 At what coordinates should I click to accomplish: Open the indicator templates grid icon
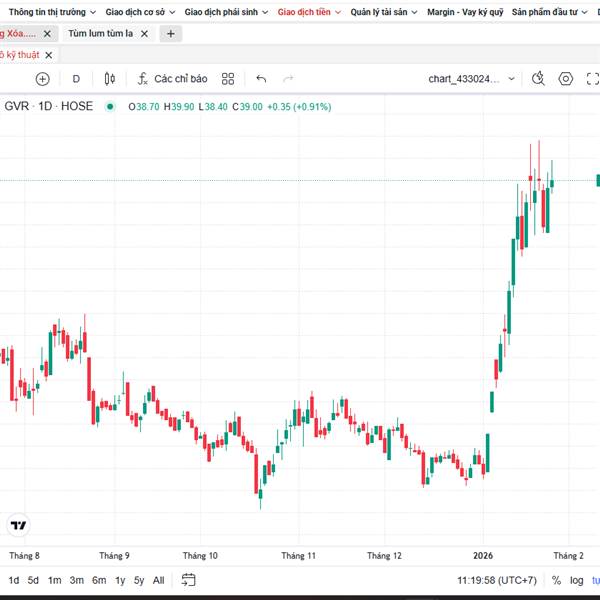(228, 79)
